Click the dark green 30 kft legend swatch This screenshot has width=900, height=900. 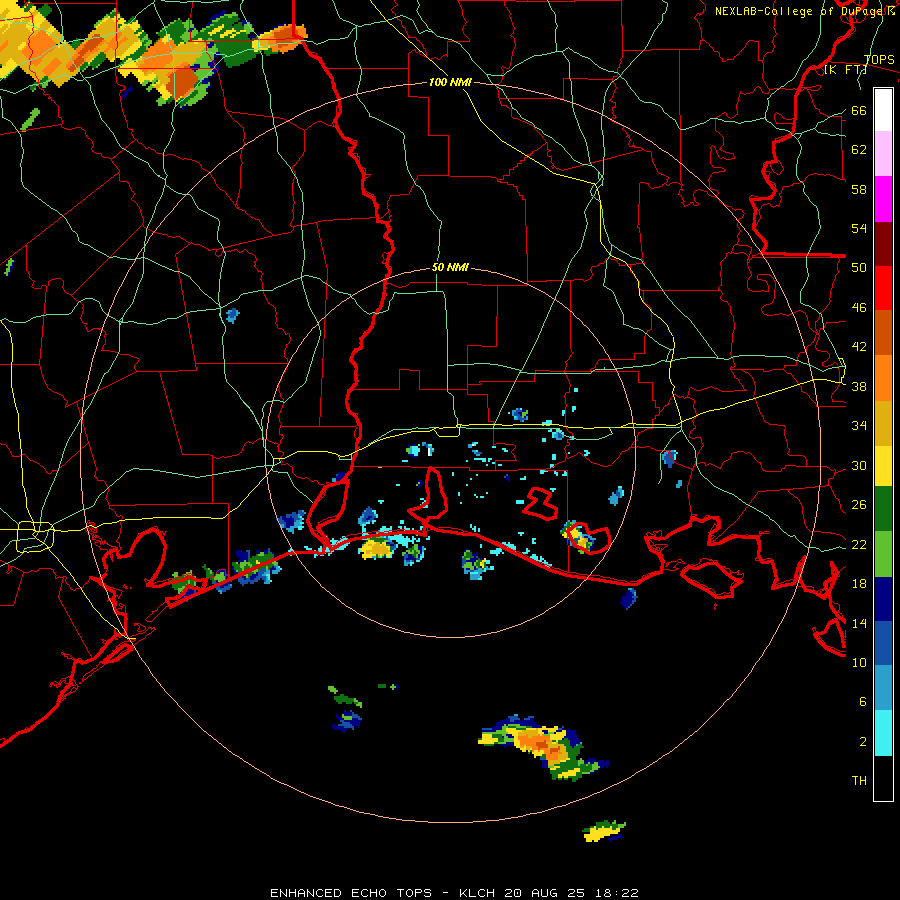(x=883, y=509)
